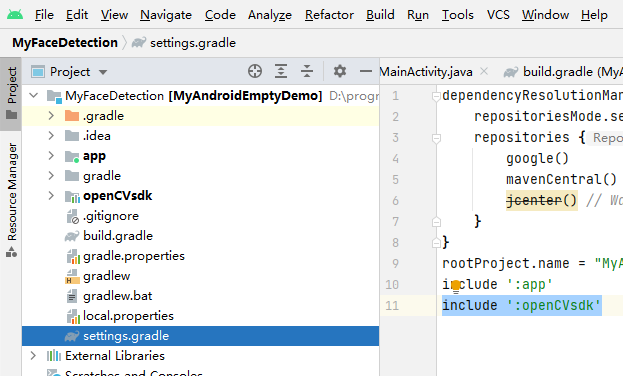Fold the dependencyResolutionManagement block at line 1

pos(436,96)
